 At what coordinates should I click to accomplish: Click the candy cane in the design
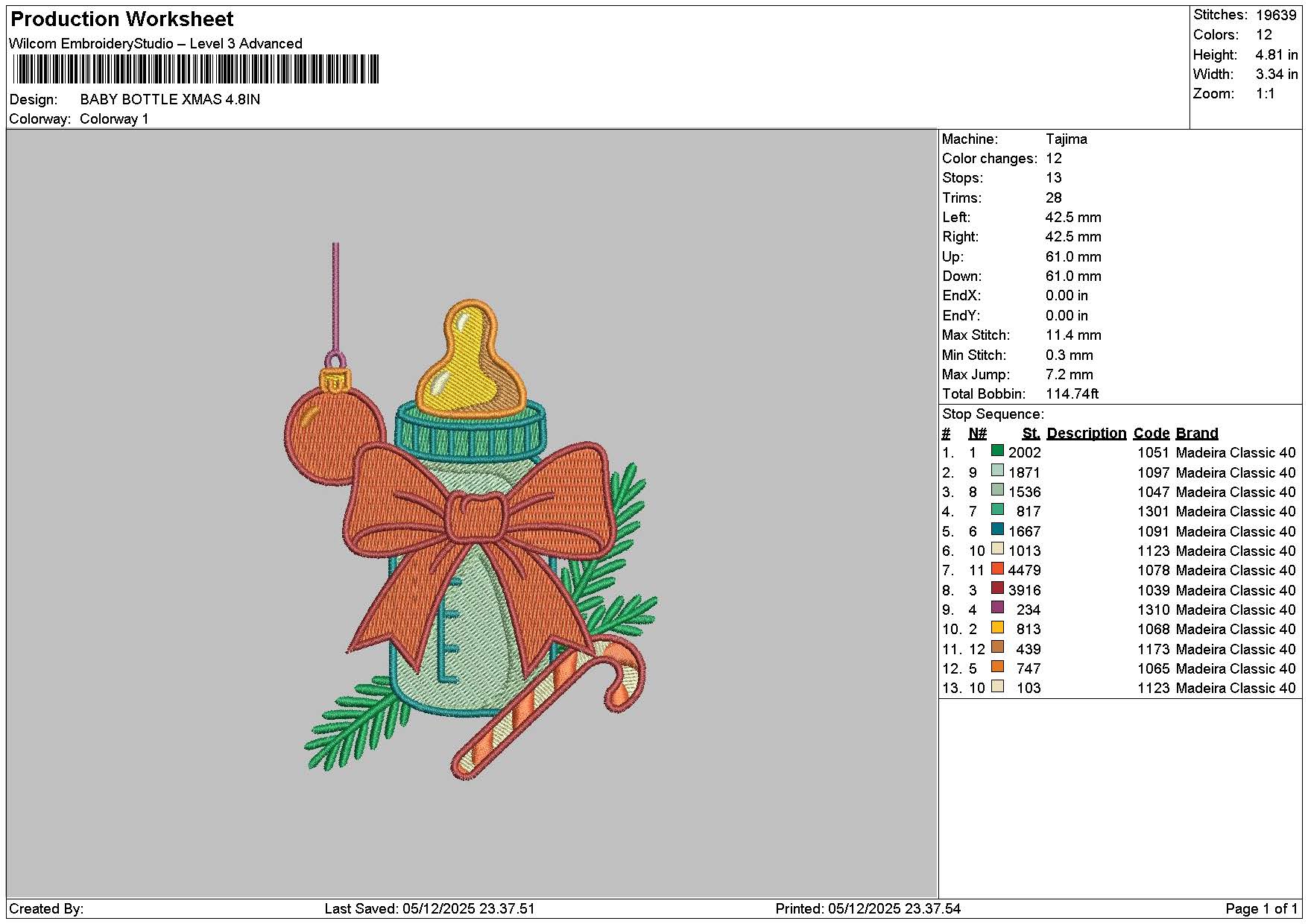coord(549,707)
